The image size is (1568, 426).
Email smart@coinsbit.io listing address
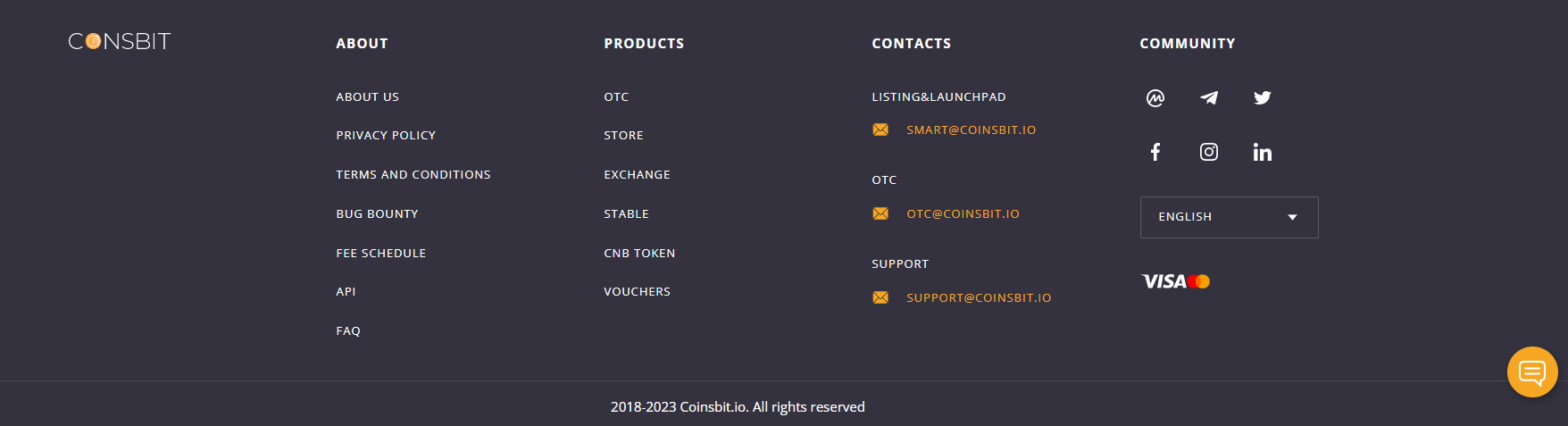[x=972, y=130]
